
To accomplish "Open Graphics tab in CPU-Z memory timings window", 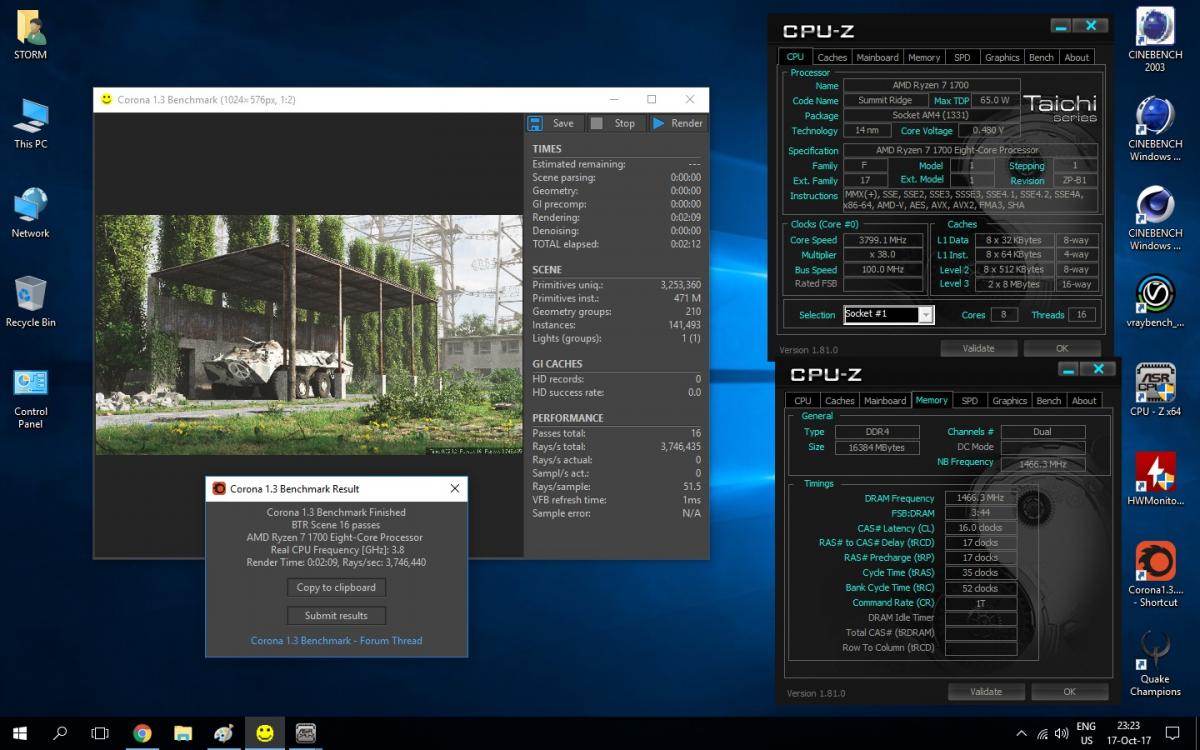I will pos(1009,400).
